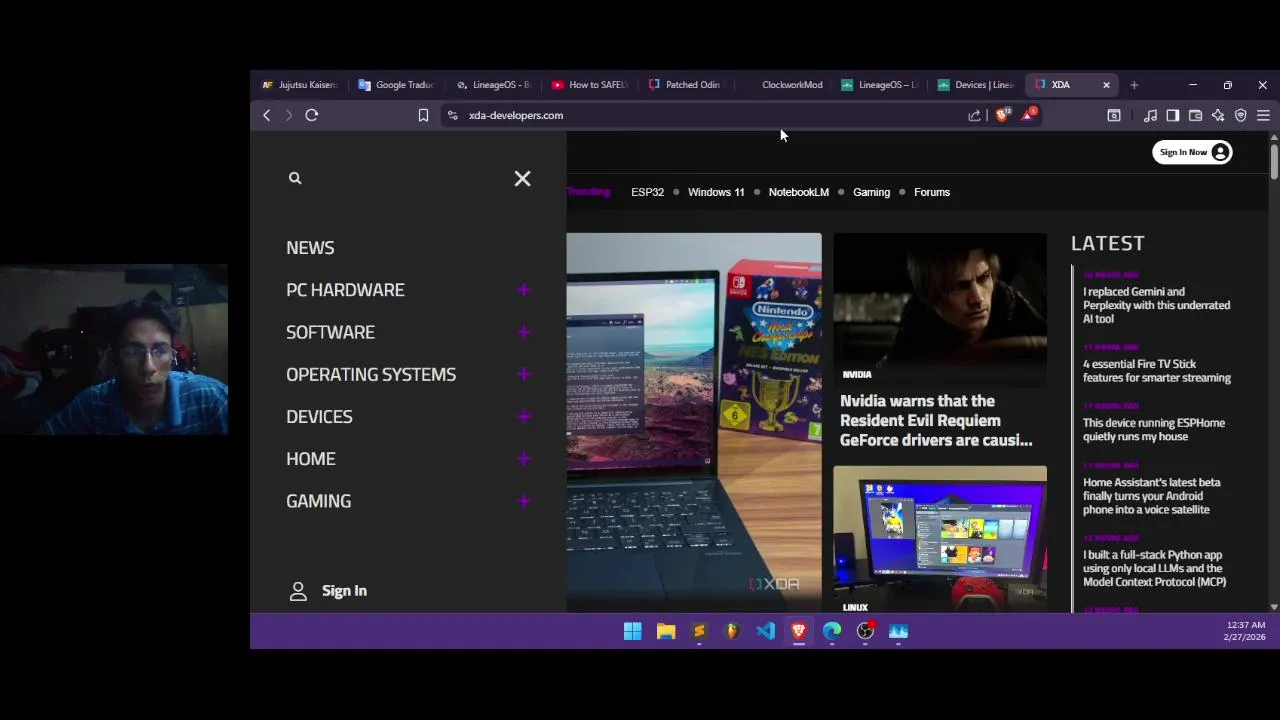Open the Forums link

(932, 192)
